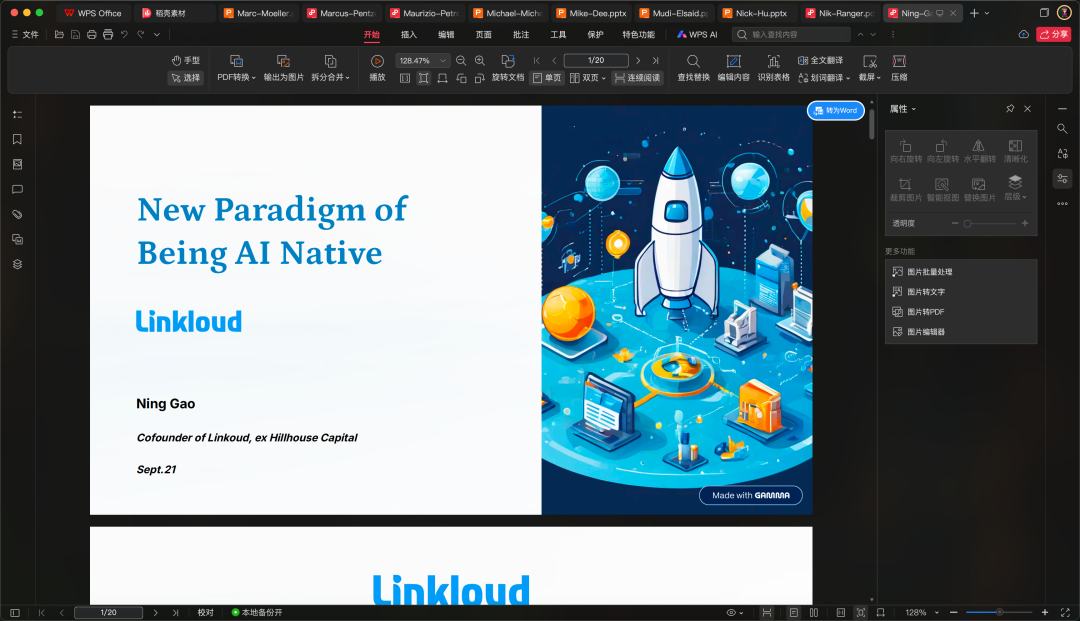Click the properties sliders icon on right sidebar
The height and width of the screenshot is (621, 1080).
(1062, 179)
